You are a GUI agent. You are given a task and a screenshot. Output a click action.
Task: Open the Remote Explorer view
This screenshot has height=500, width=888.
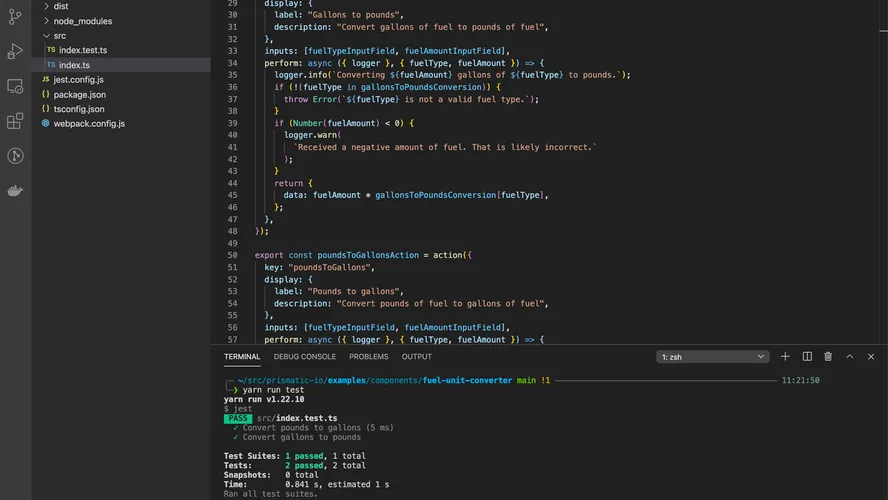pos(15,86)
